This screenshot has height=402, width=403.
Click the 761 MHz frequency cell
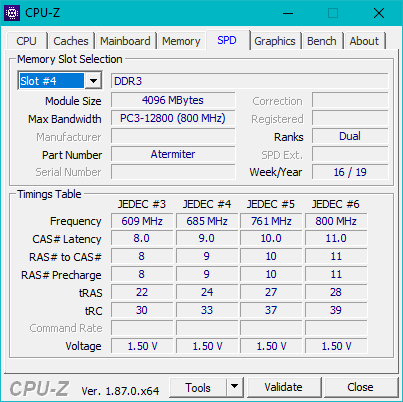pyautogui.click(x=271, y=221)
